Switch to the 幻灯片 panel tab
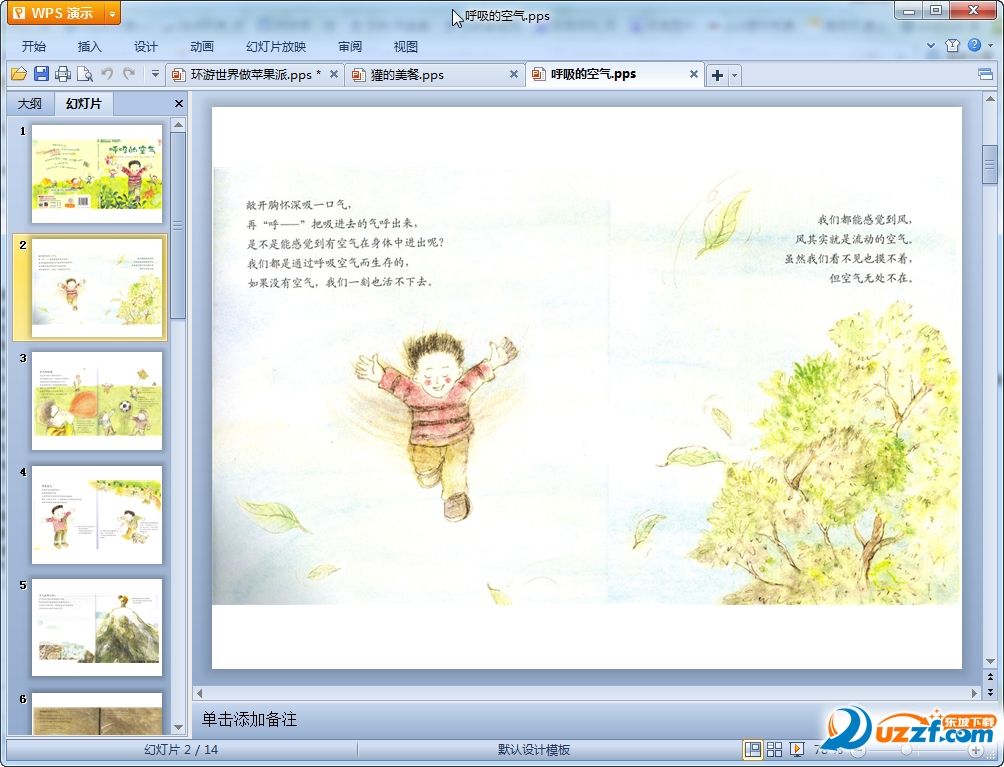 (83, 103)
